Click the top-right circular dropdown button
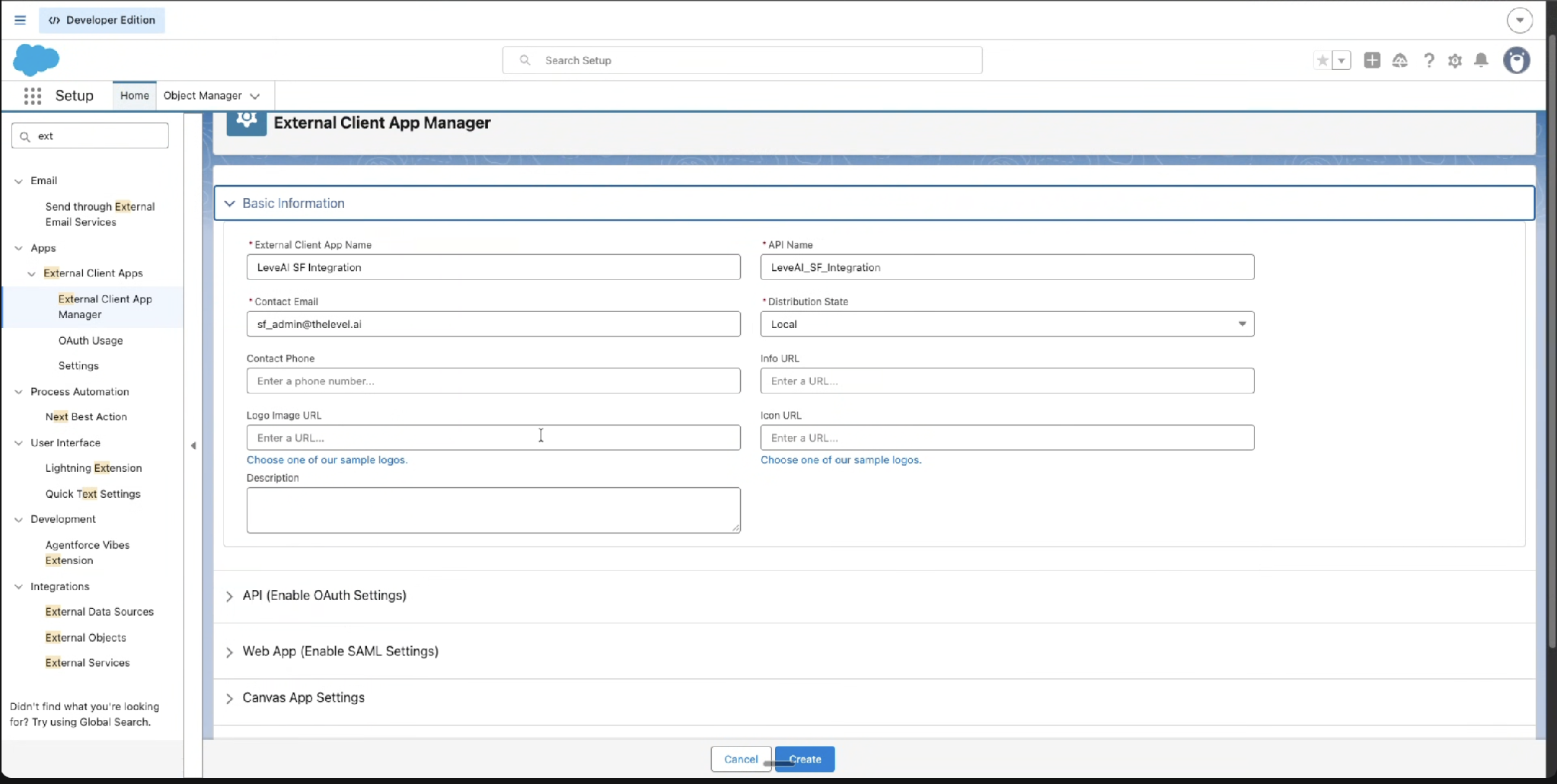Screen dimensions: 1557x784 [x=1520, y=21]
